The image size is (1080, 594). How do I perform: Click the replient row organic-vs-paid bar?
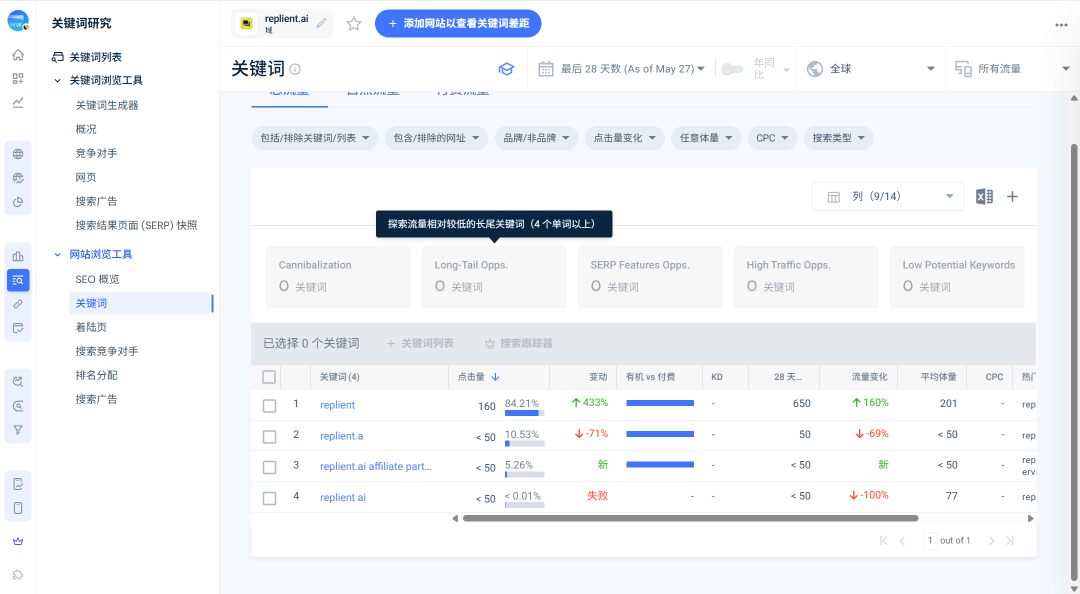pos(660,403)
